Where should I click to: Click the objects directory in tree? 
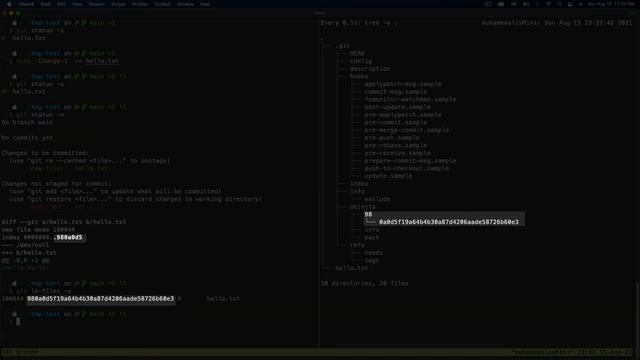(x=362, y=207)
